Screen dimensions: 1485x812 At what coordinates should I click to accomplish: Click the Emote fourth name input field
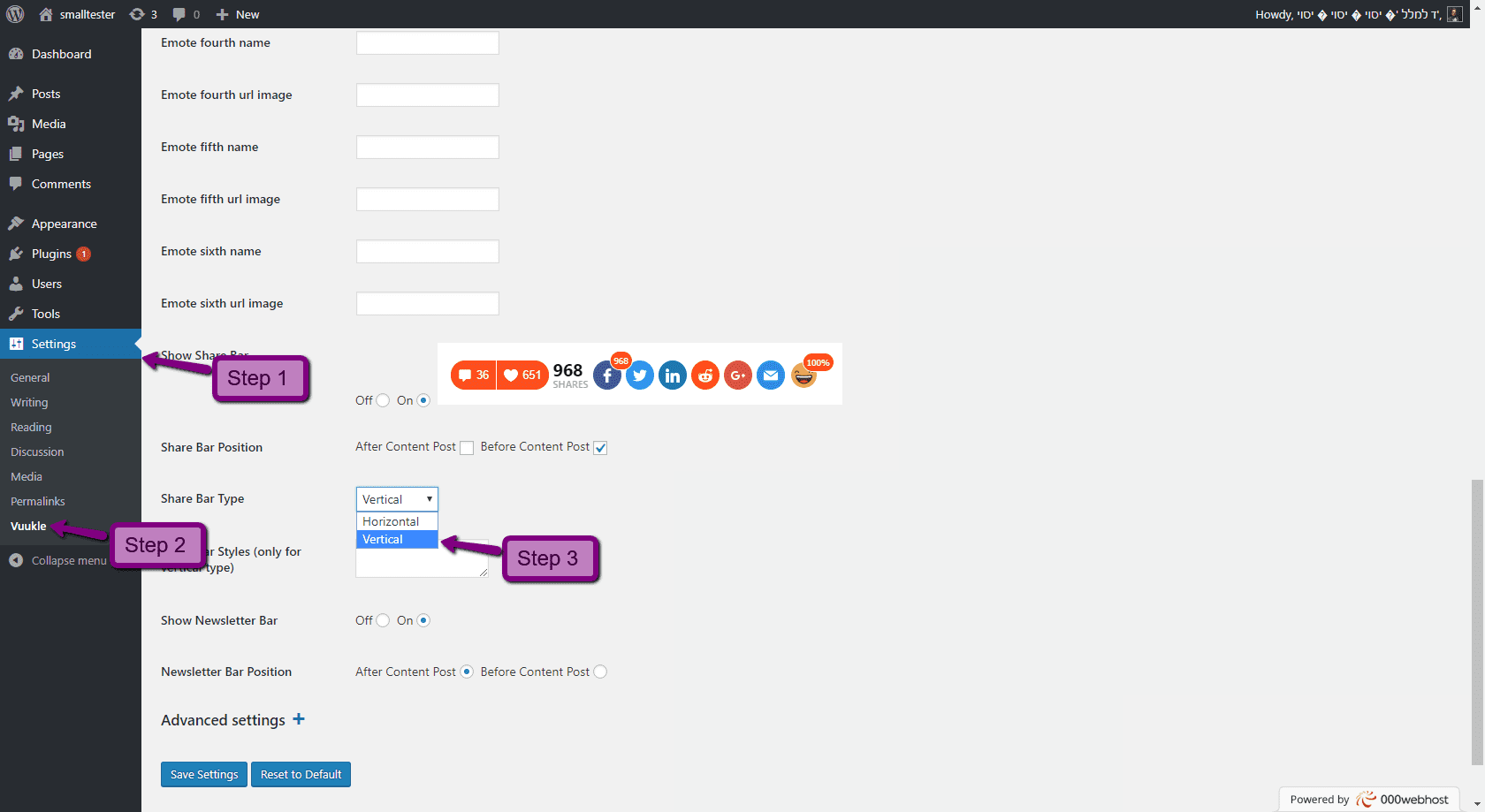(428, 43)
